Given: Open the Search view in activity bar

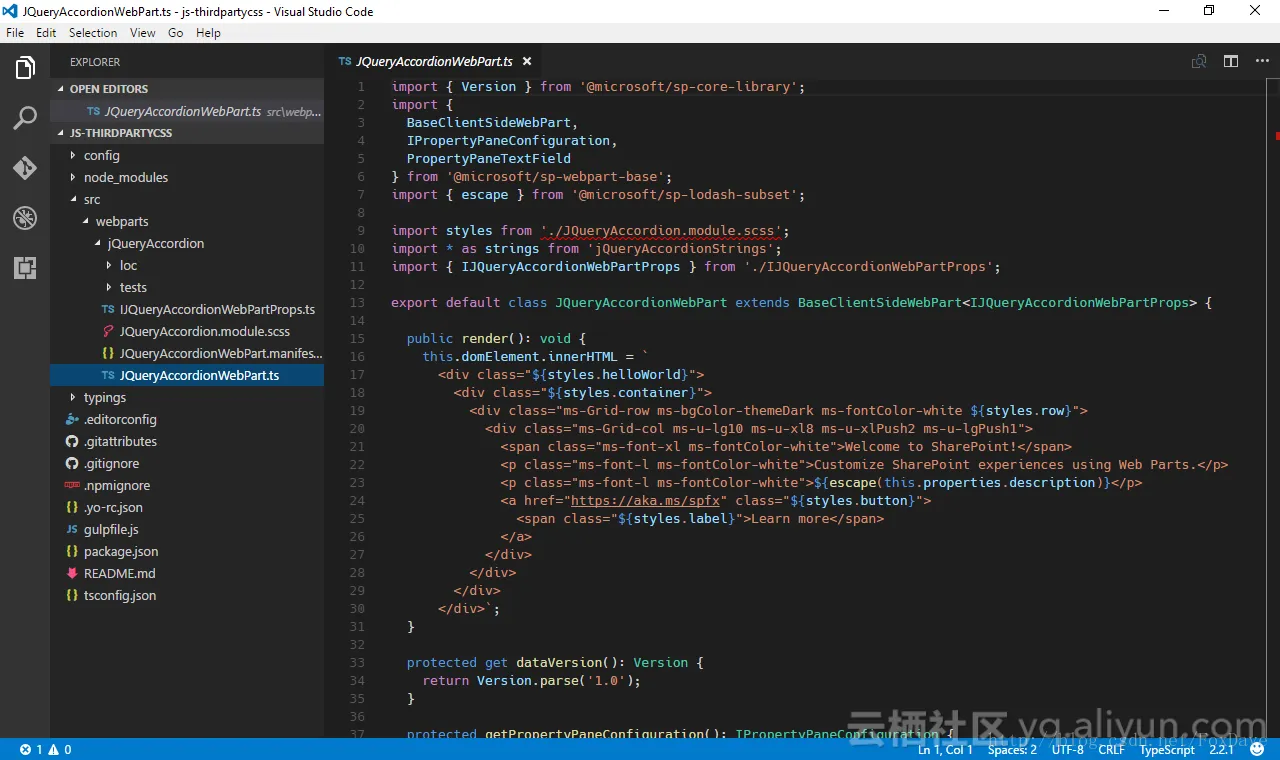Looking at the screenshot, I should pos(25,118).
